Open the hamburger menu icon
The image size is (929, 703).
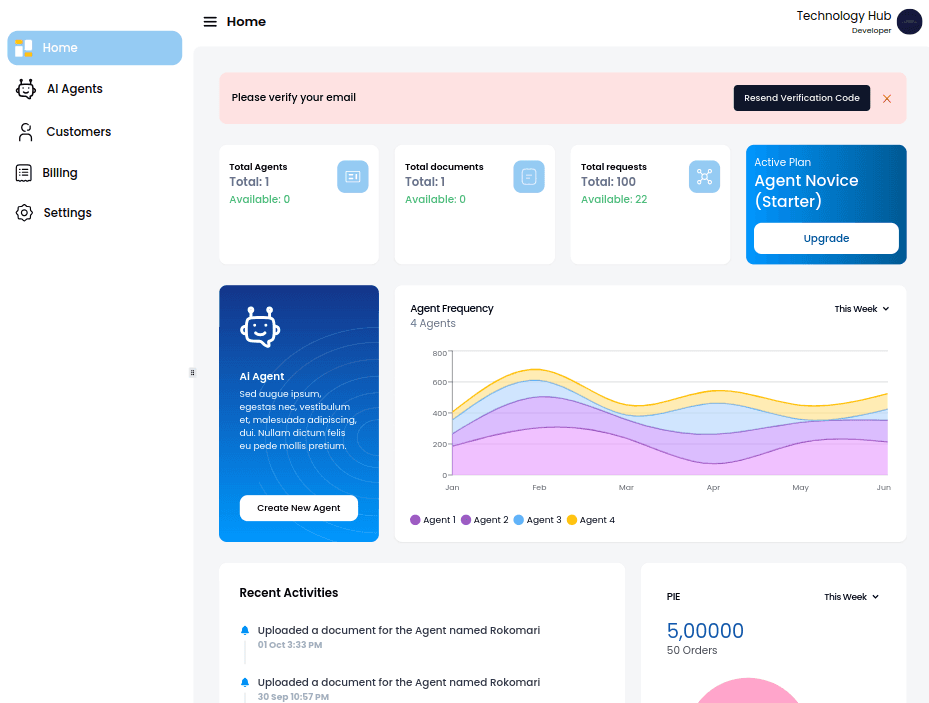click(210, 22)
